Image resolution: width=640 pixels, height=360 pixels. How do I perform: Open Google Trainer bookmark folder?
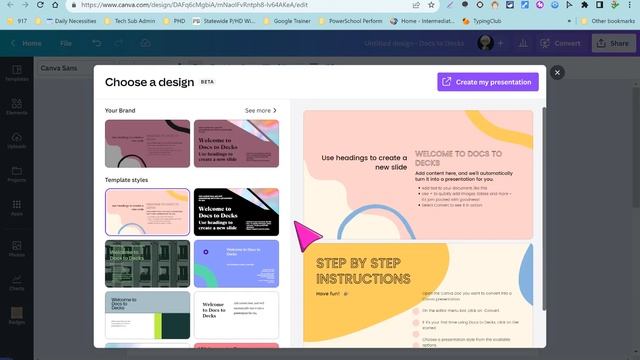[x=287, y=21]
